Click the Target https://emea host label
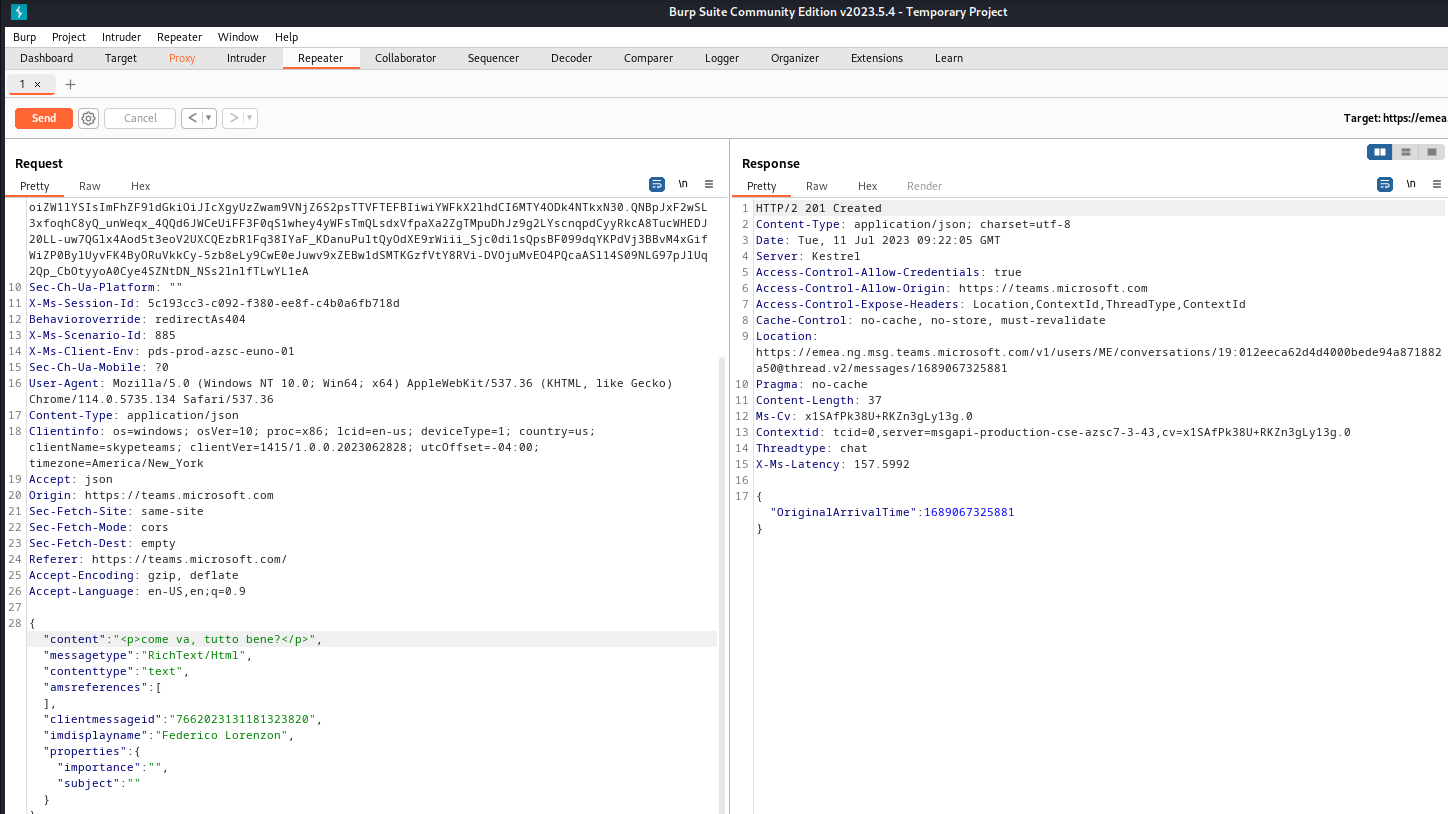 coord(1395,118)
